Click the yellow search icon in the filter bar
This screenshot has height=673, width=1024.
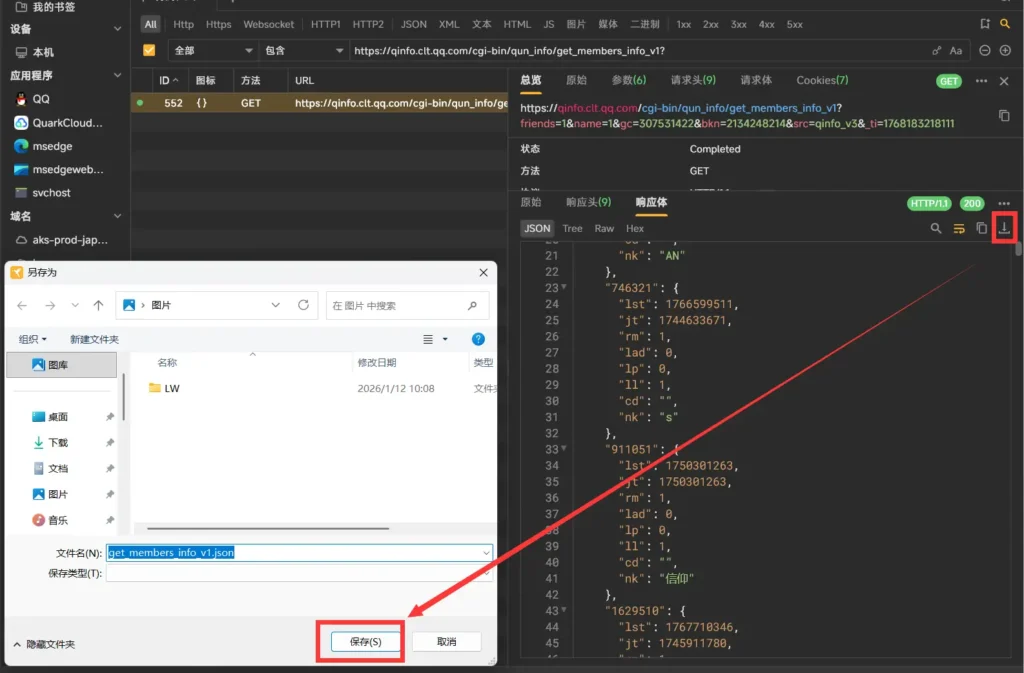point(1005,23)
